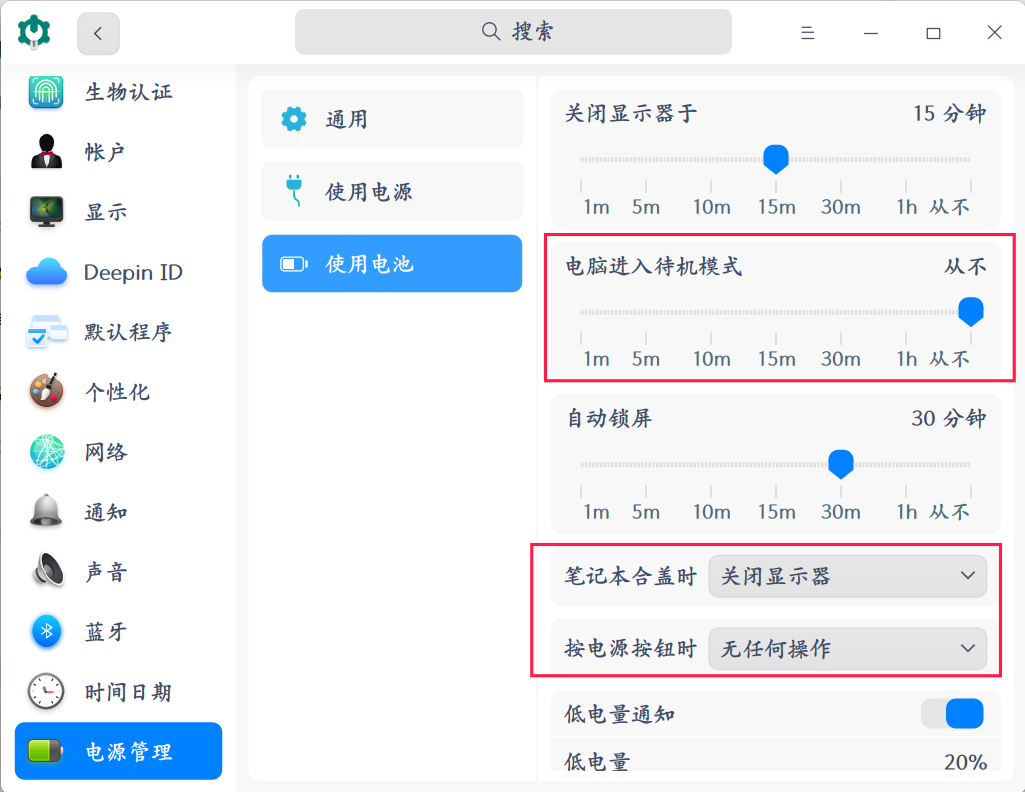Click 30m tick under 关闭显示器于
The width and height of the screenshot is (1025, 792).
[841, 207]
